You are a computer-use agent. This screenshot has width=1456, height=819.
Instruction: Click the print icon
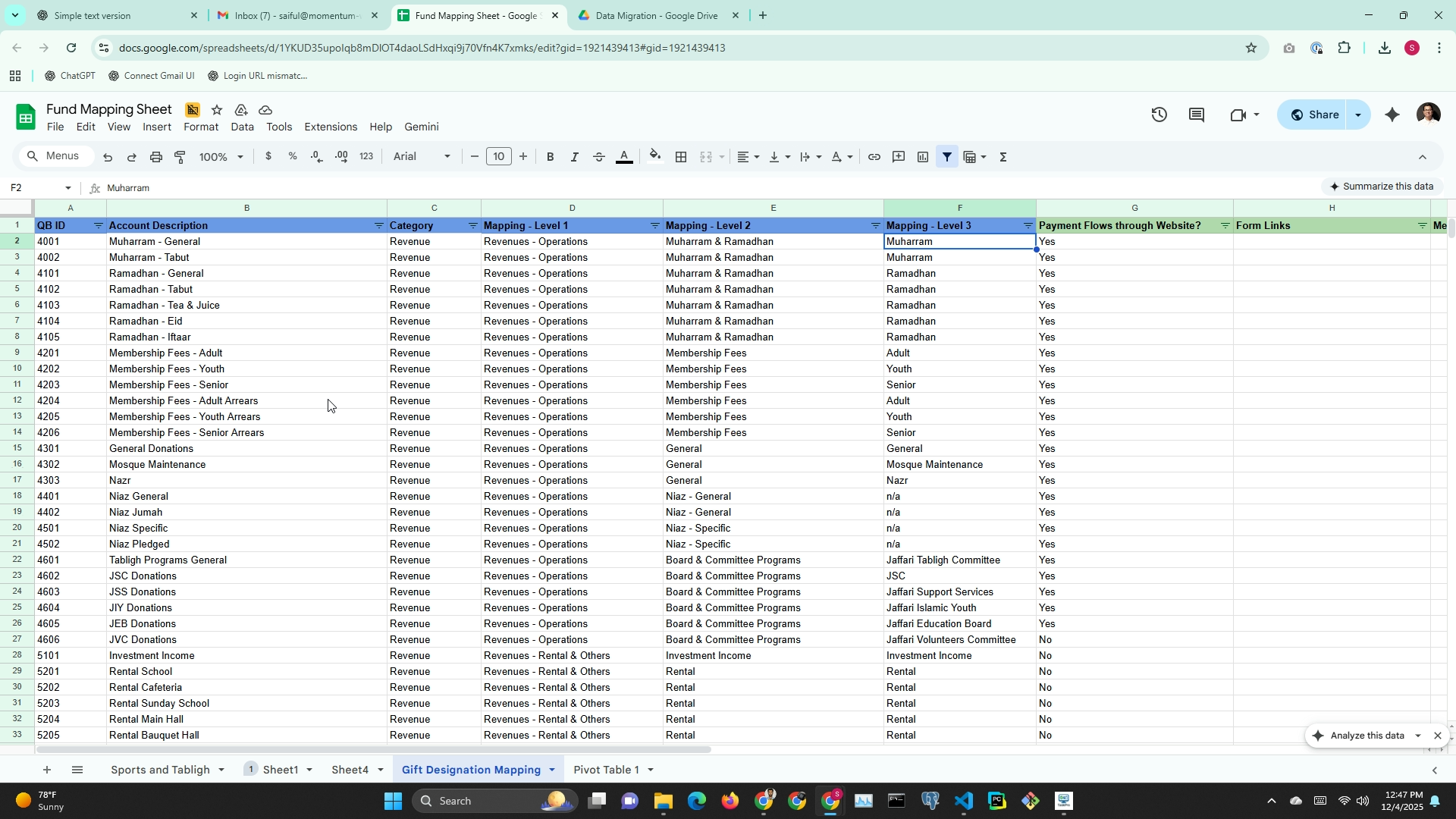pos(155,157)
